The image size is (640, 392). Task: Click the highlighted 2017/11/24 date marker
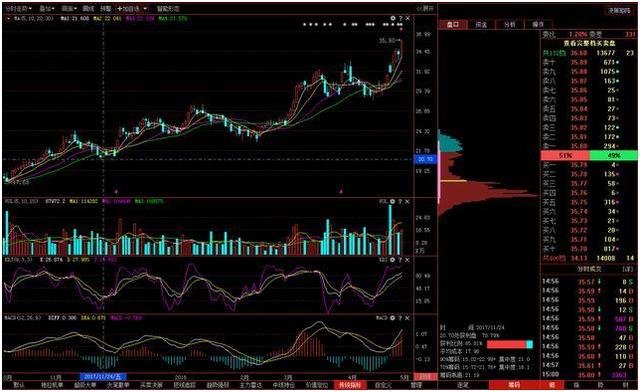point(103,376)
